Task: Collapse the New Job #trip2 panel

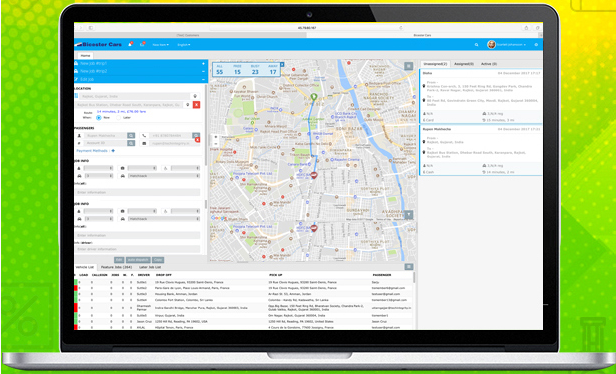Action: (x=203, y=71)
